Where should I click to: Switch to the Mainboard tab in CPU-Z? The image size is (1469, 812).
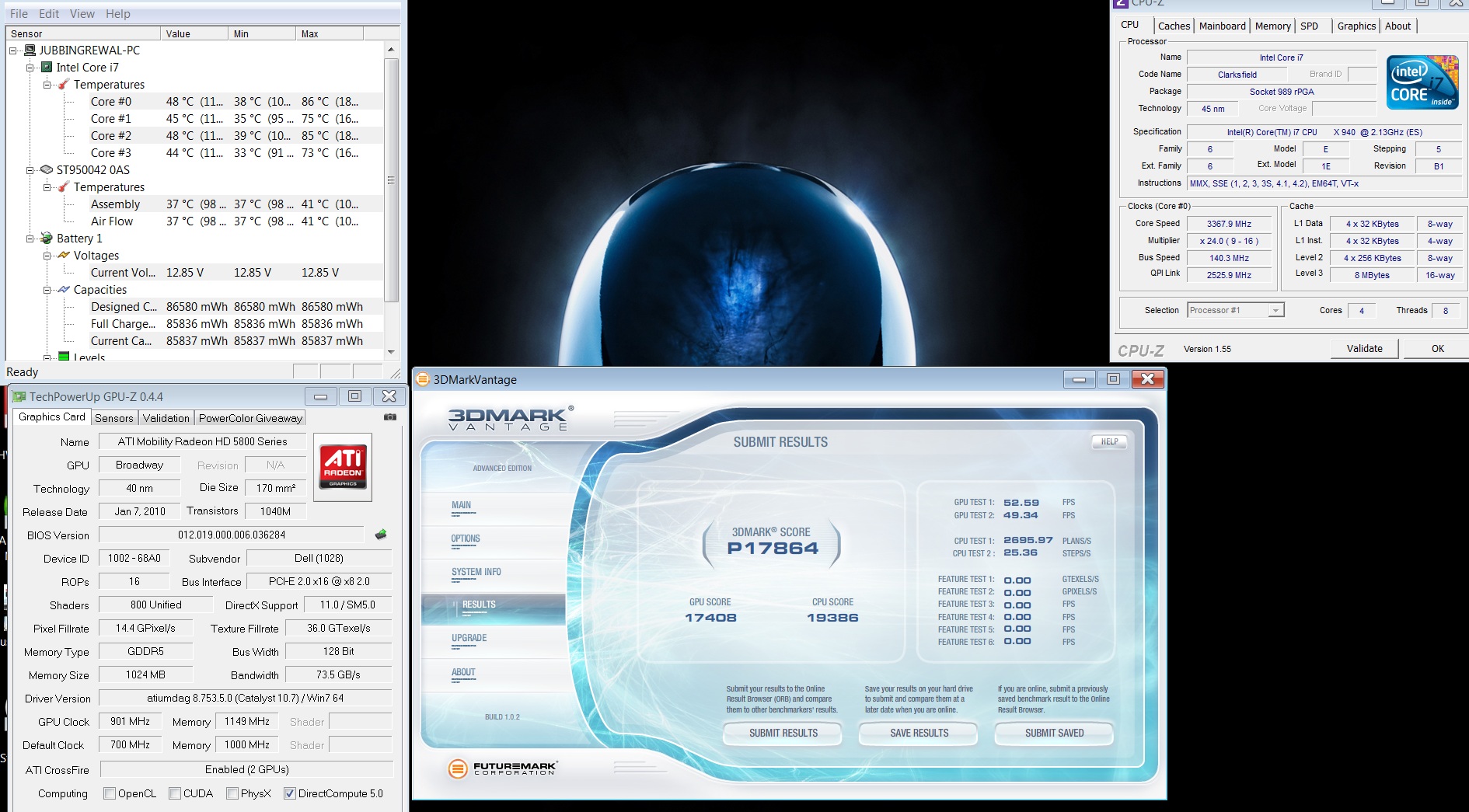coord(1223,26)
